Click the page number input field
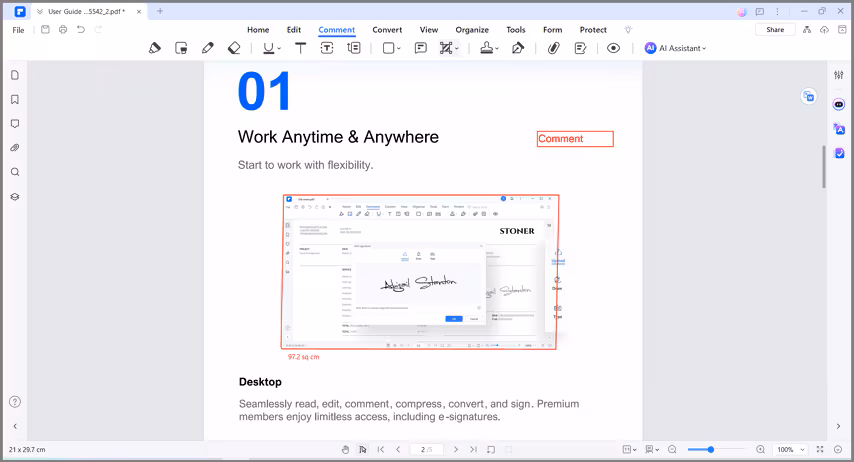The width and height of the screenshot is (854, 462). [x=426, y=450]
